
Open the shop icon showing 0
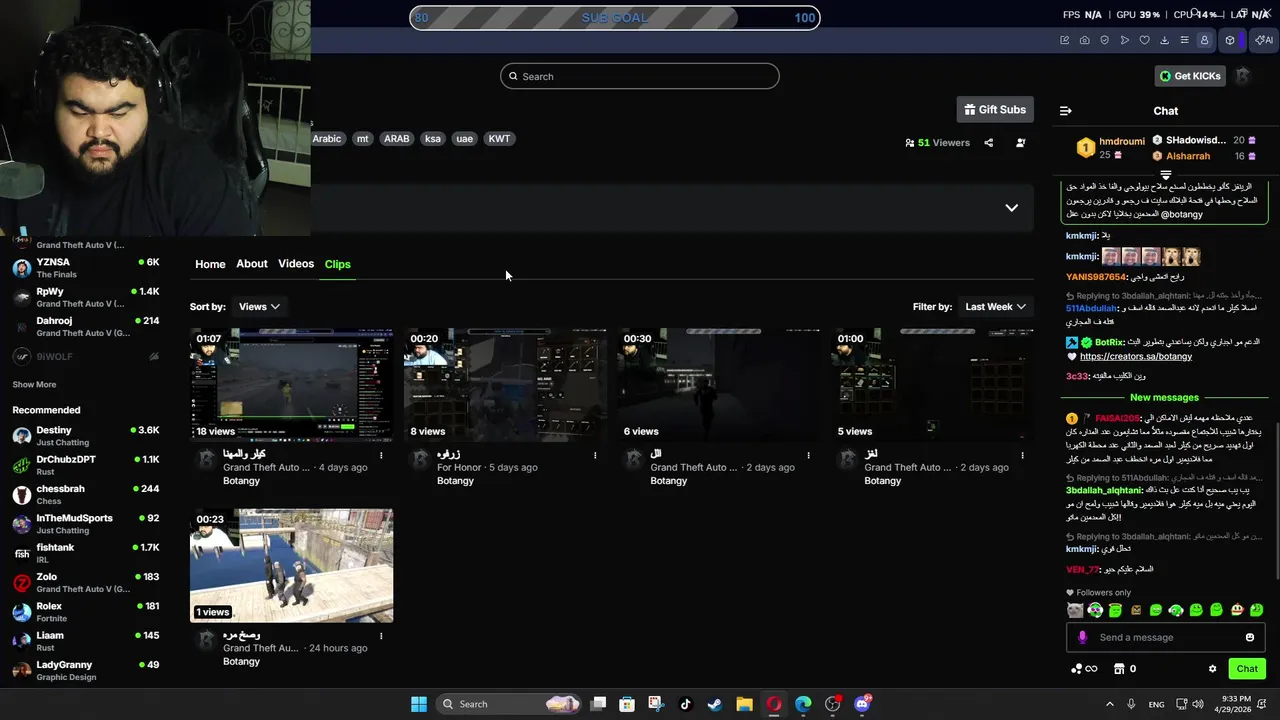pyautogui.click(x=1125, y=669)
